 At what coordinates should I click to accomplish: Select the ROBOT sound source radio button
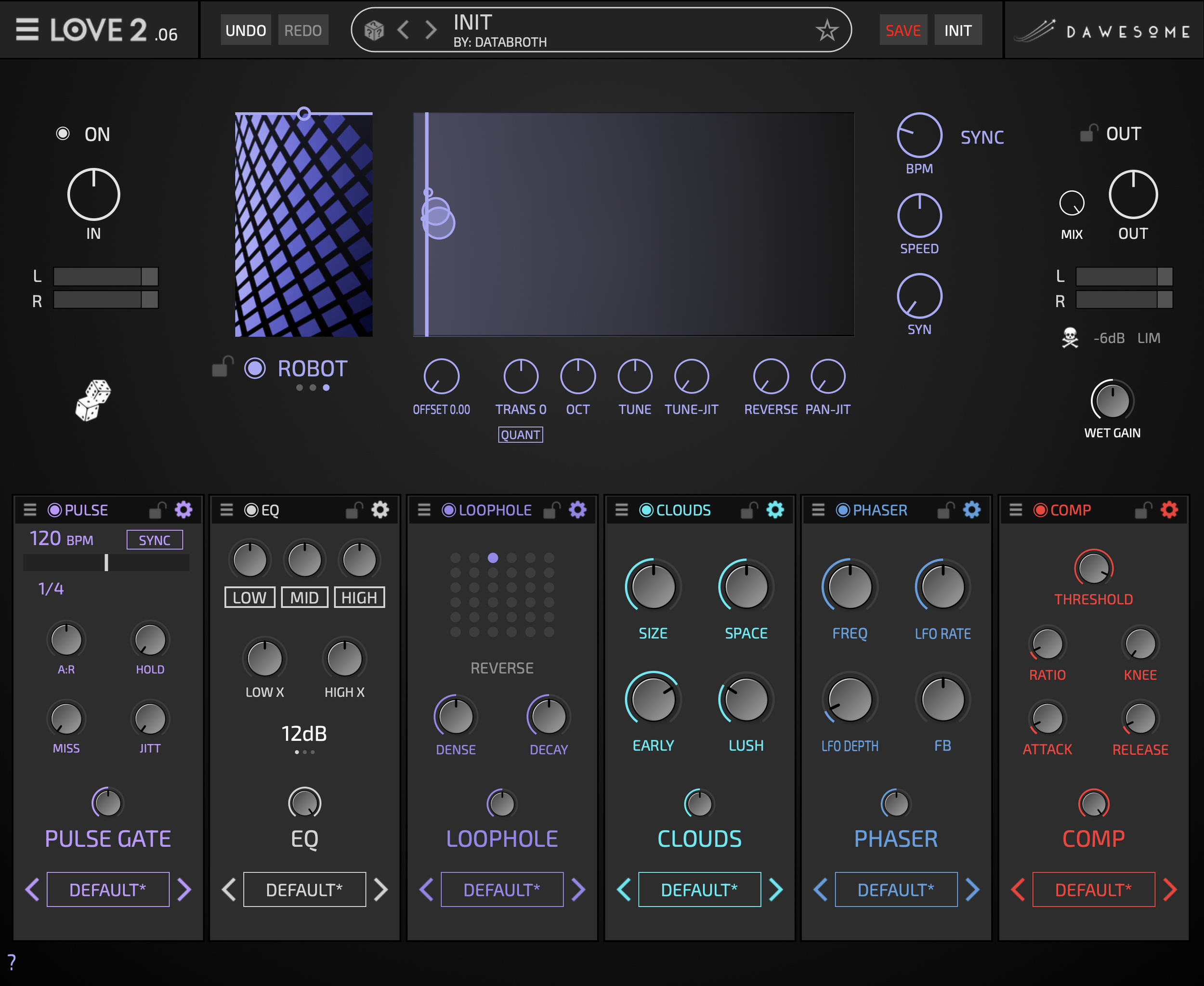(256, 368)
